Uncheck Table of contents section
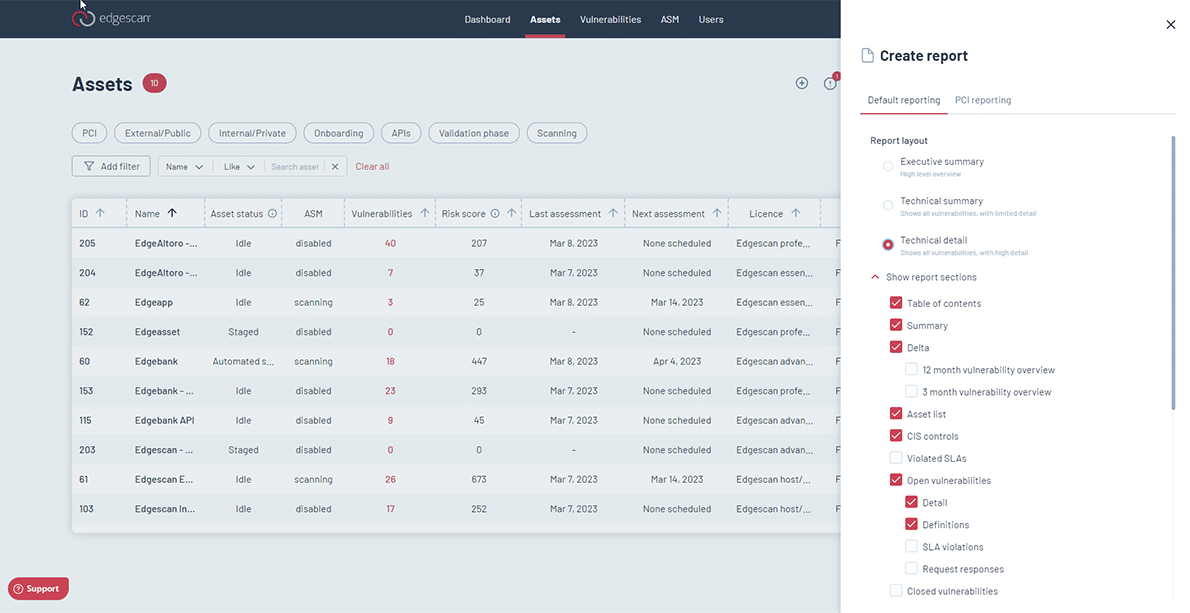 [x=896, y=303]
